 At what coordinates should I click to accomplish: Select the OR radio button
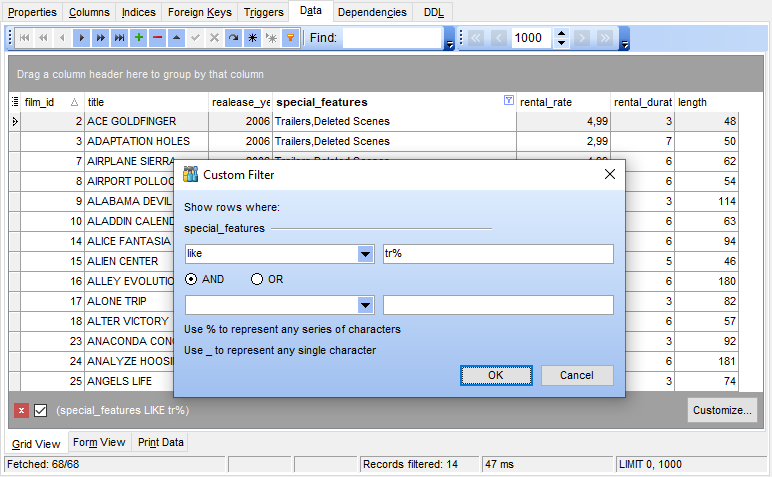pos(257,279)
